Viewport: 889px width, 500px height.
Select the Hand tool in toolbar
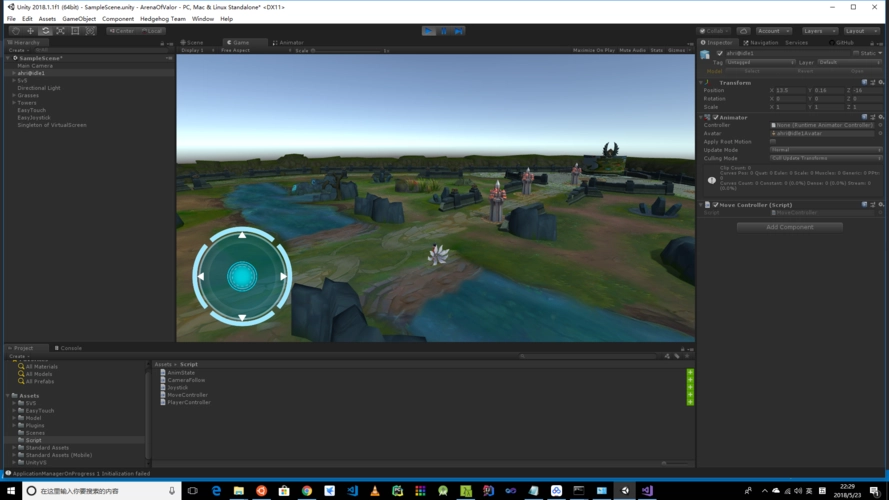[x=16, y=31]
